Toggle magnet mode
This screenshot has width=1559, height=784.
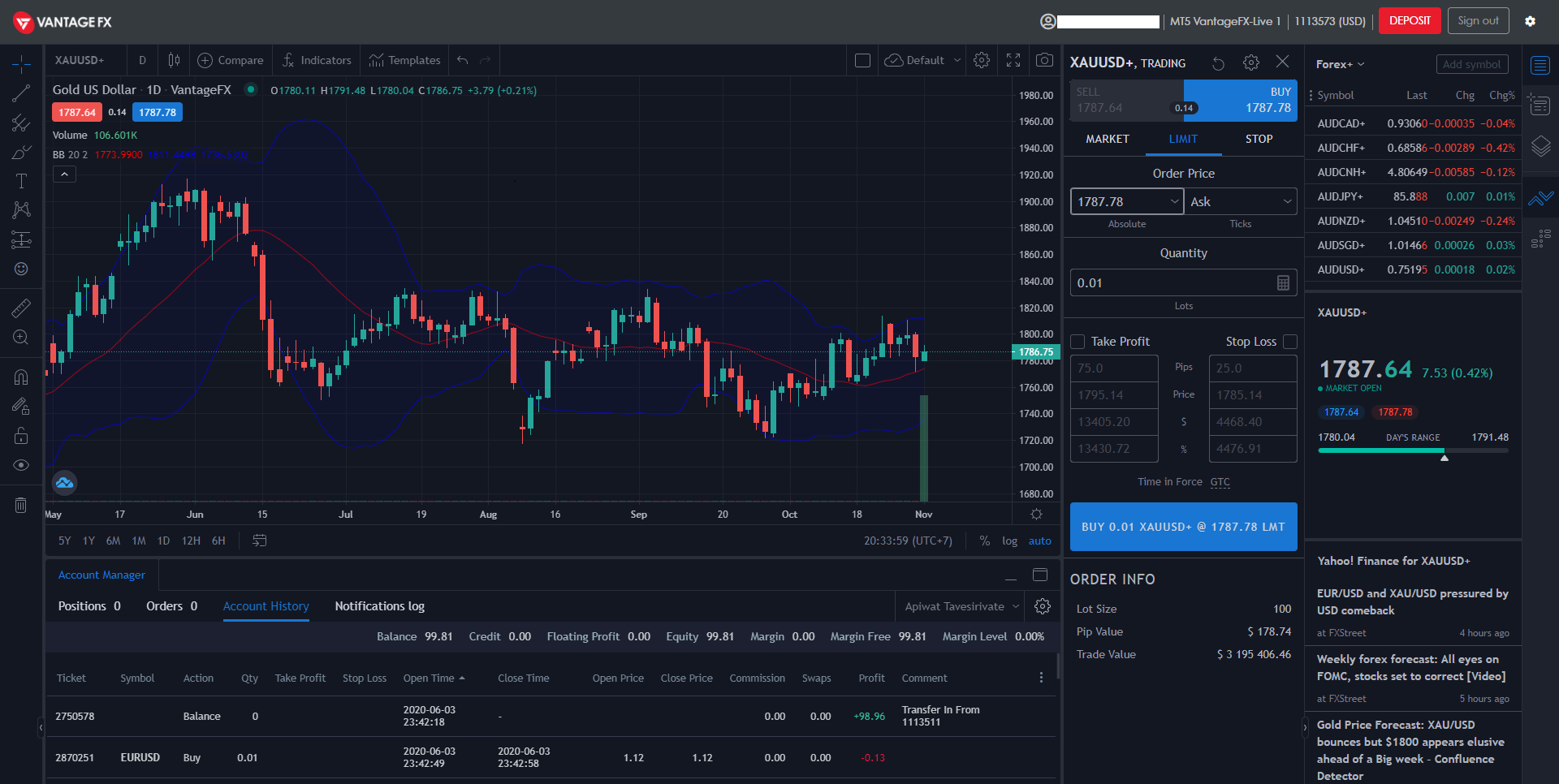[21, 377]
